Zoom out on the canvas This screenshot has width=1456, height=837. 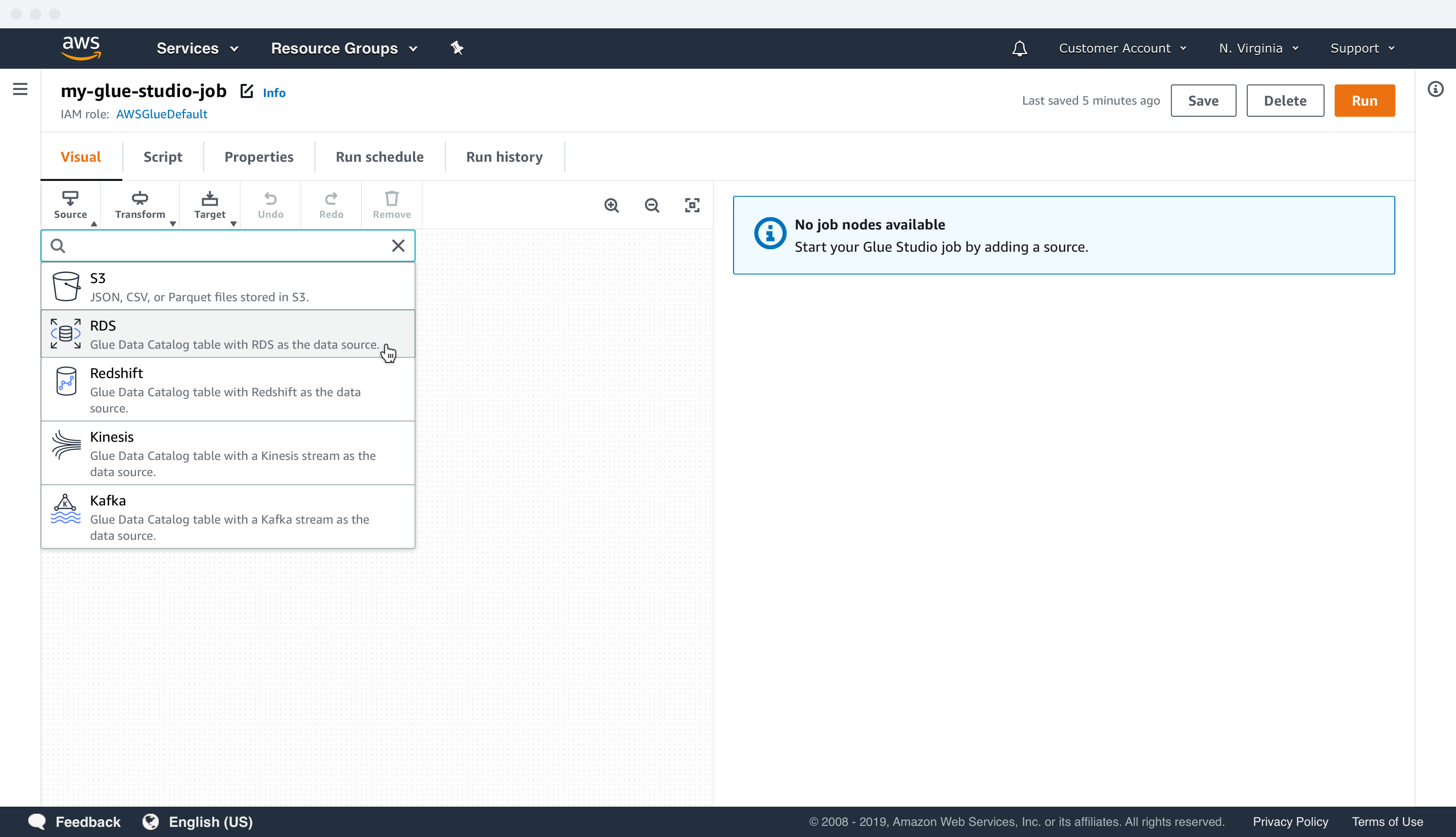[652, 205]
